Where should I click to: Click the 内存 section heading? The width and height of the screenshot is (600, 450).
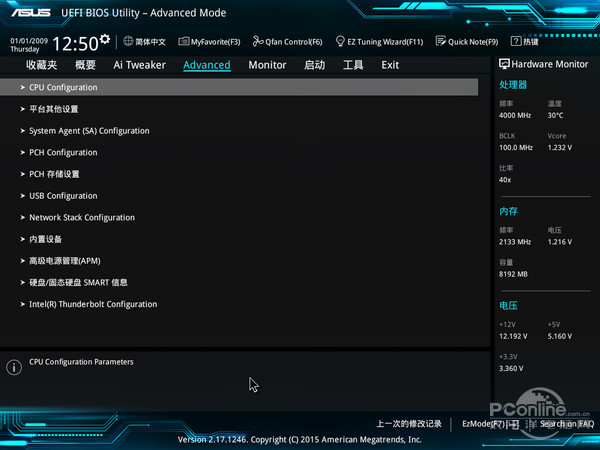508,211
